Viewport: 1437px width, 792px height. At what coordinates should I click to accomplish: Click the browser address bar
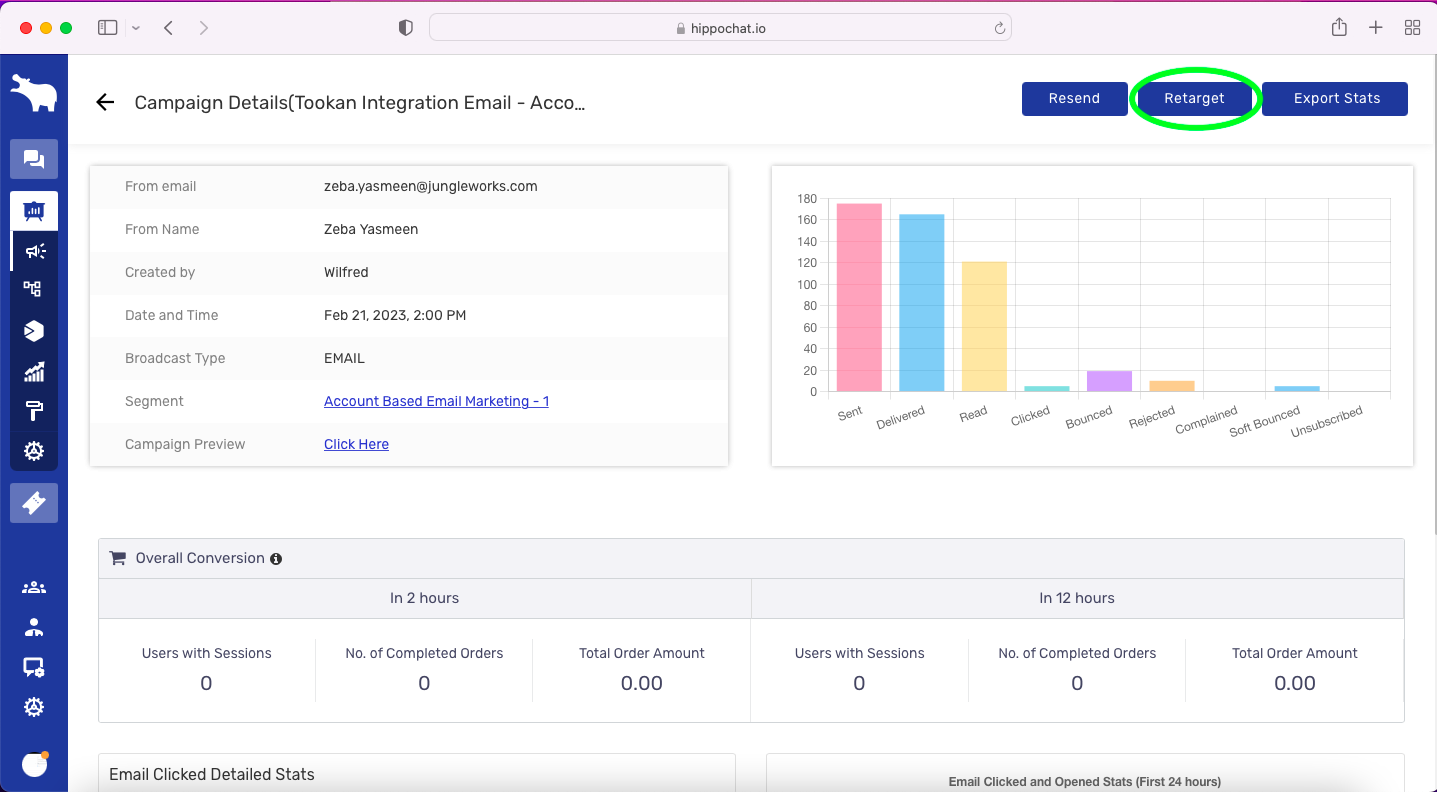tap(720, 28)
